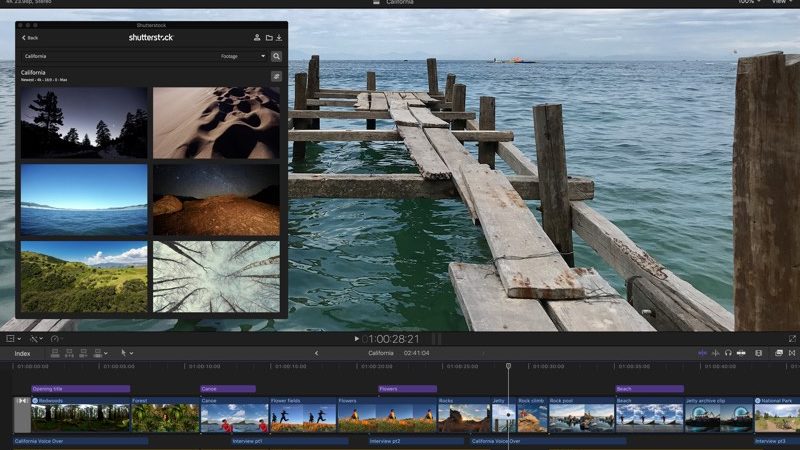Viewport: 800px width, 450px height.
Task: Open the Shutterstock folder icon
Action: point(269,37)
